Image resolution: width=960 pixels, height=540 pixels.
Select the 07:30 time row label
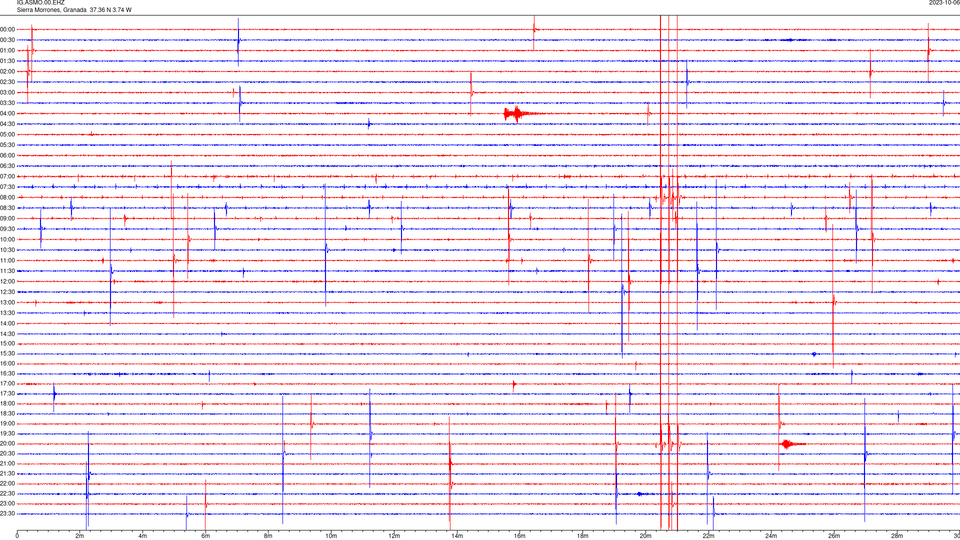click(x=7, y=187)
